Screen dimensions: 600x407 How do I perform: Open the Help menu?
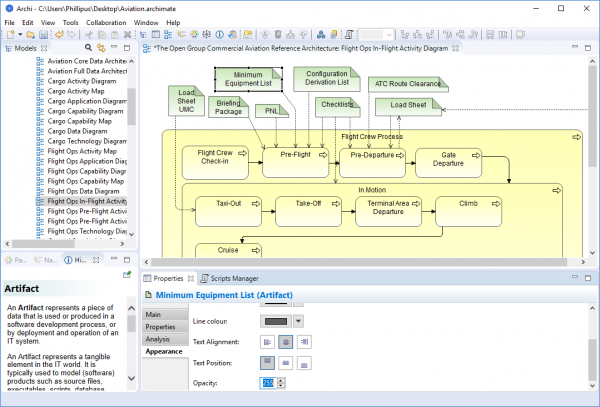(173, 23)
